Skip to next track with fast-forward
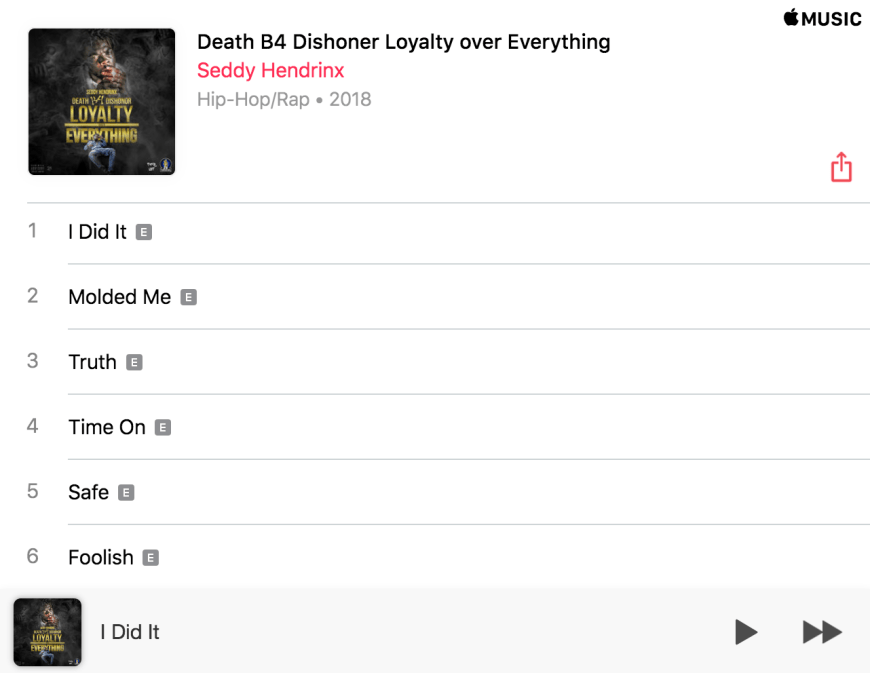This screenshot has width=870, height=673. coord(822,632)
